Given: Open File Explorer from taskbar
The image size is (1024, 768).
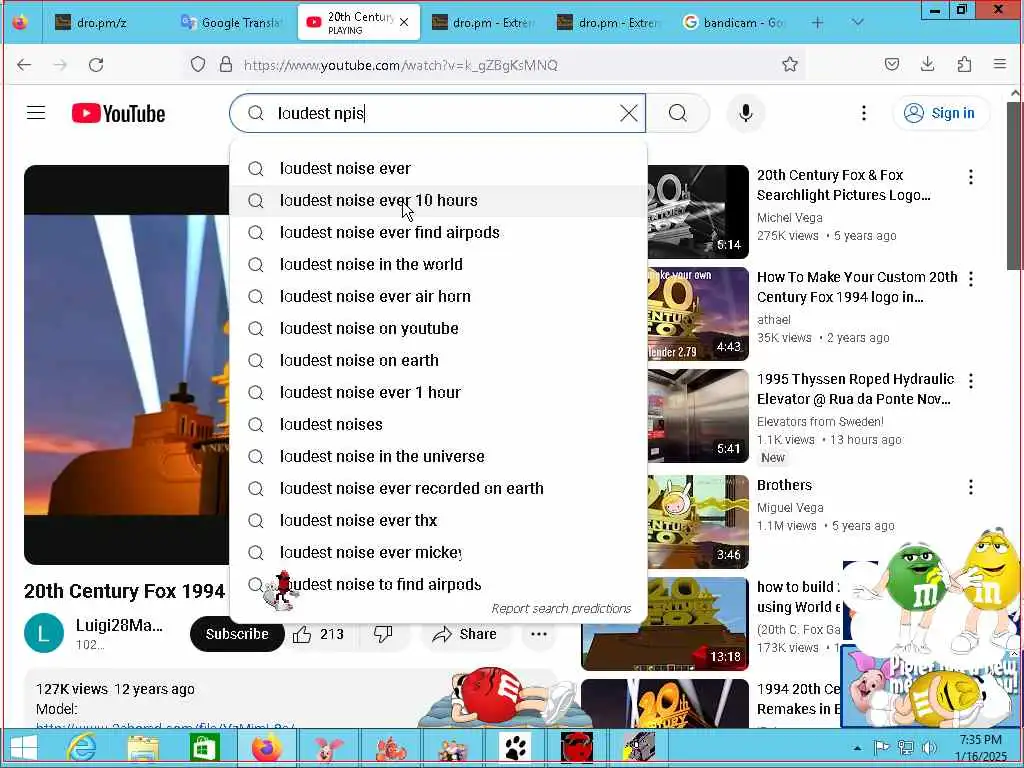Looking at the screenshot, I should [x=143, y=748].
